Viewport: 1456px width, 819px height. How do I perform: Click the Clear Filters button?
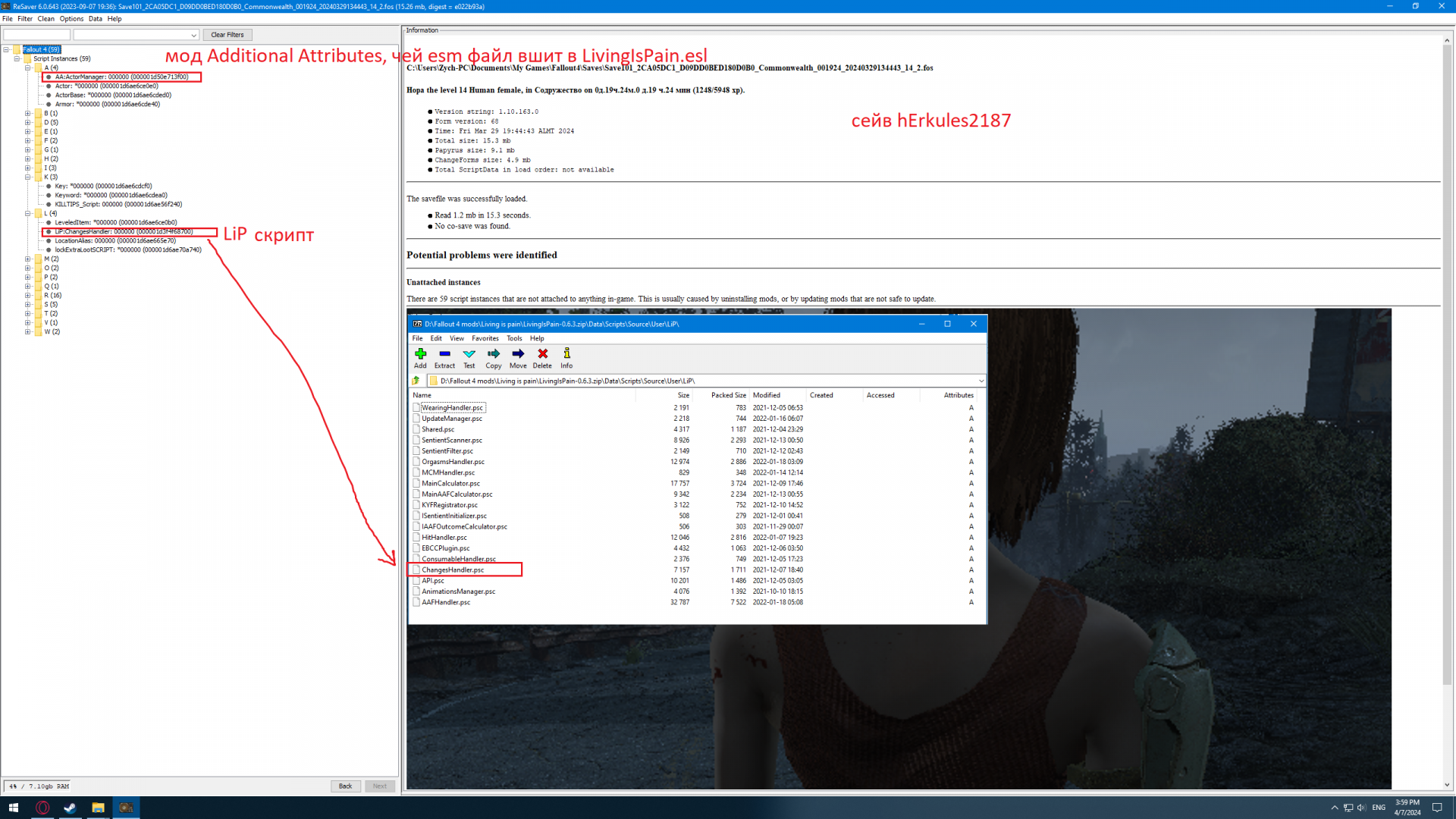click(x=227, y=35)
